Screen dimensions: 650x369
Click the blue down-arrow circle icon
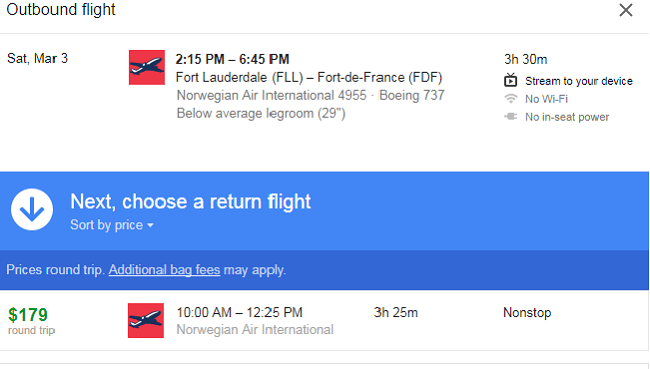(x=32, y=209)
